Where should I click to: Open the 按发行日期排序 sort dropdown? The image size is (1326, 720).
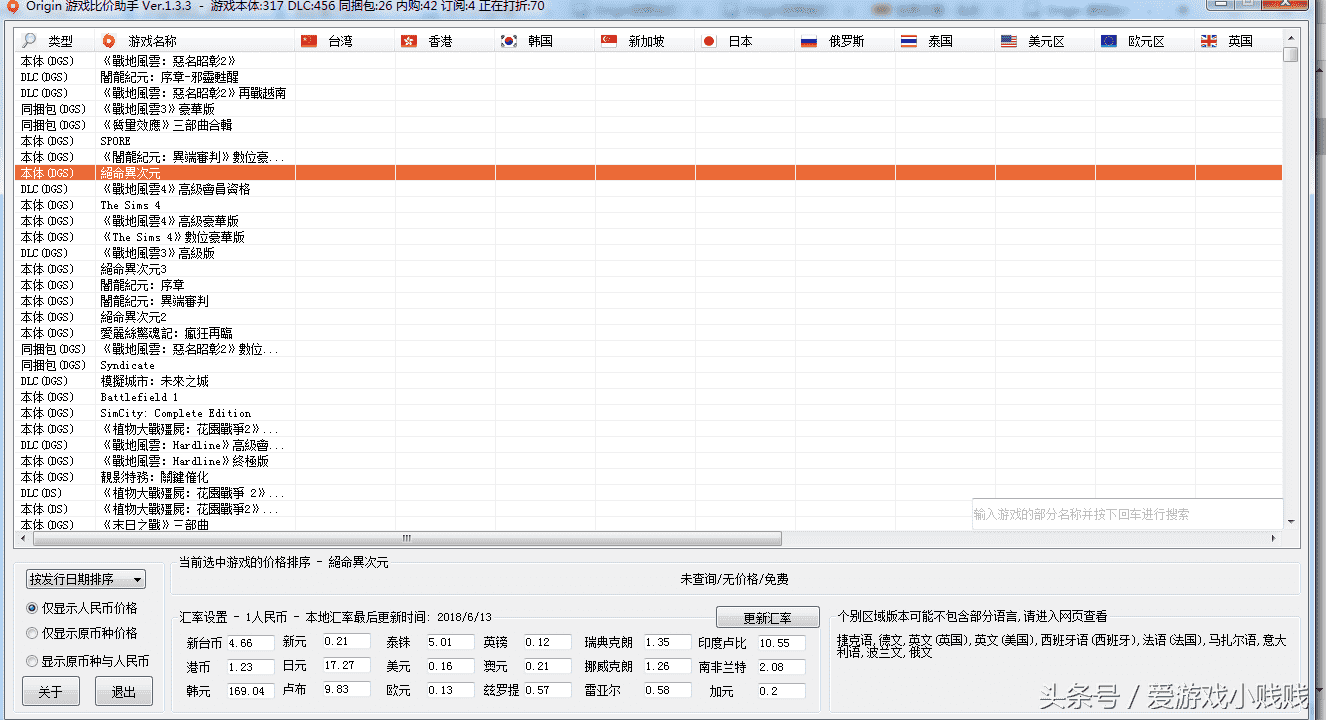click(86, 579)
